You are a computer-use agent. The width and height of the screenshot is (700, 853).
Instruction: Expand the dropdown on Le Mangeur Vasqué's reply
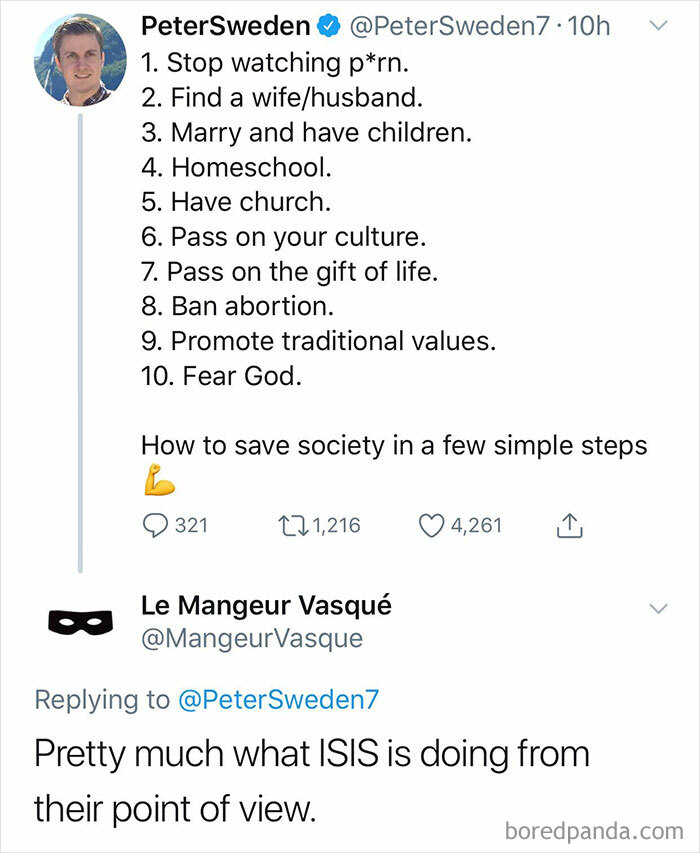point(658,608)
